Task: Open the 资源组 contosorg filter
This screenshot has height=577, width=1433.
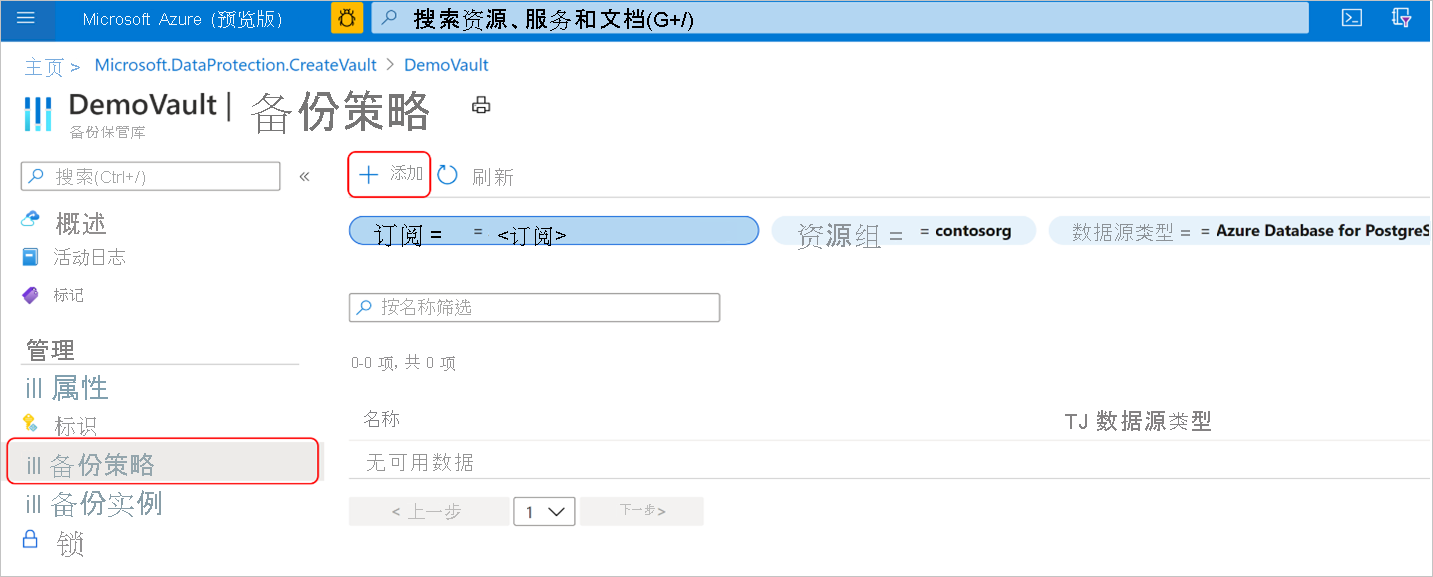Action: [x=904, y=231]
